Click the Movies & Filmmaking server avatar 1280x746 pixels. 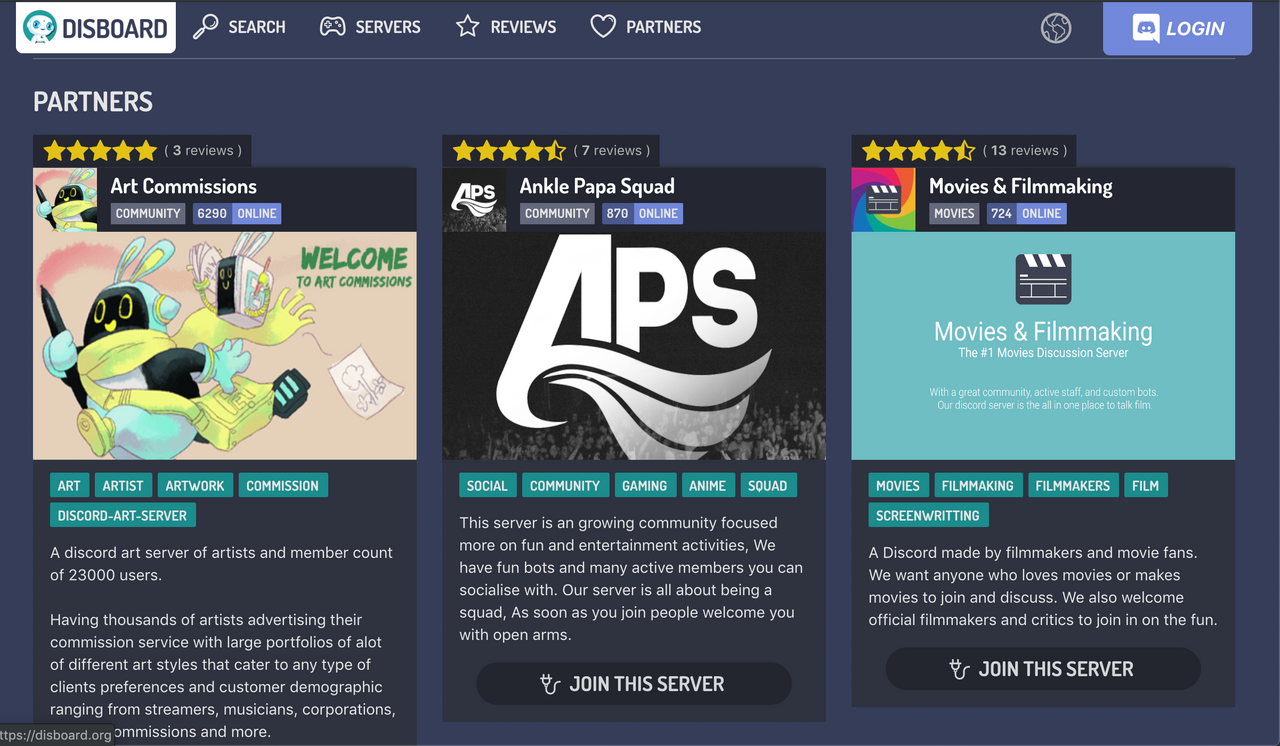[883, 200]
